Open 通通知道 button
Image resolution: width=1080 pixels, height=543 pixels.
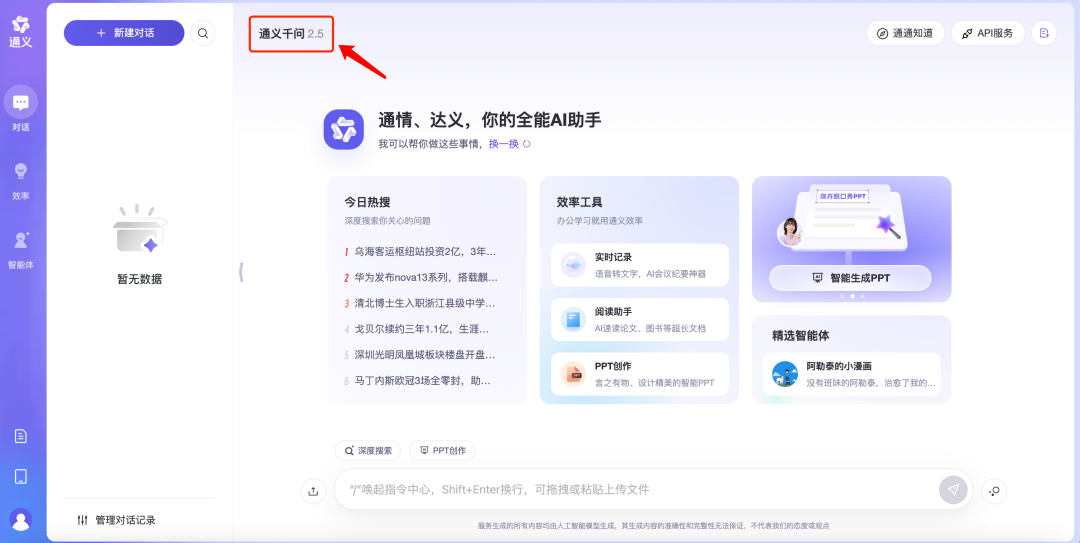[905, 33]
